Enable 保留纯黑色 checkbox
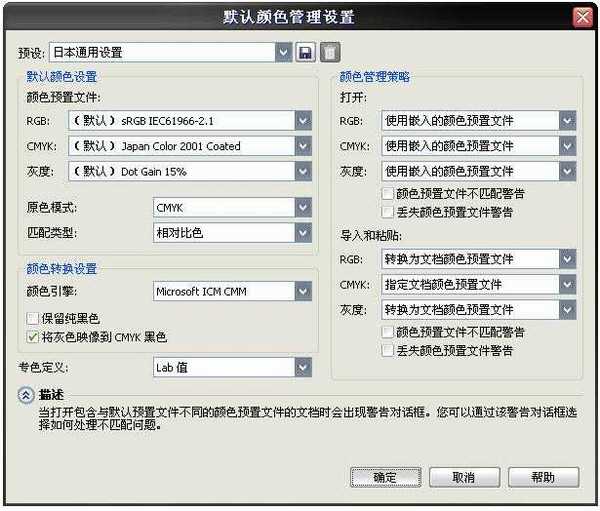600x511 pixels. [33, 318]
